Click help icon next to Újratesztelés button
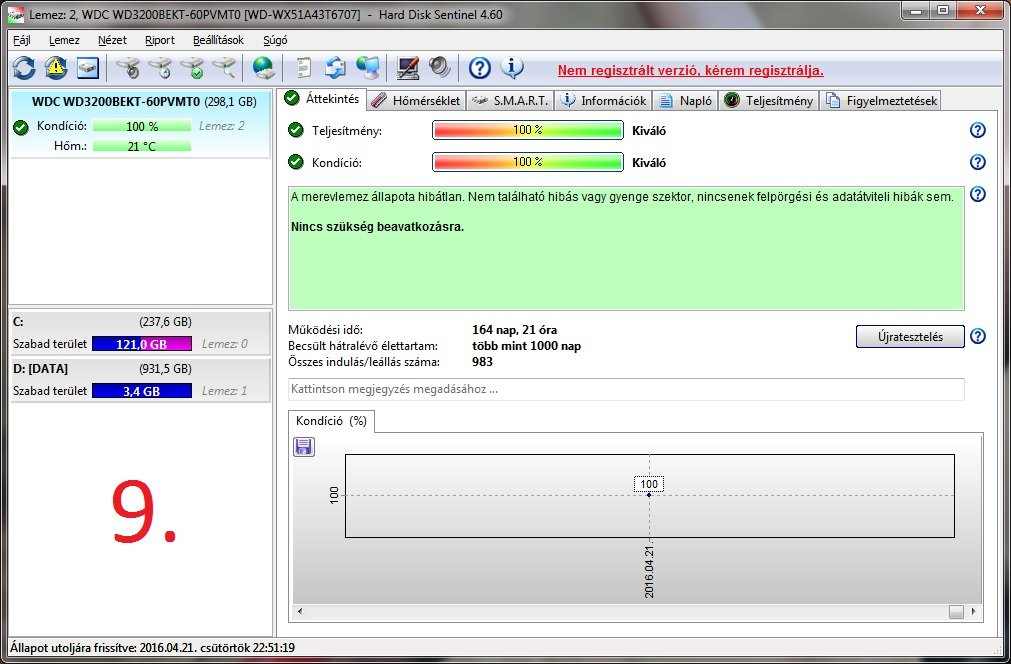1011x664 pixels. click(x=978, y=337)
